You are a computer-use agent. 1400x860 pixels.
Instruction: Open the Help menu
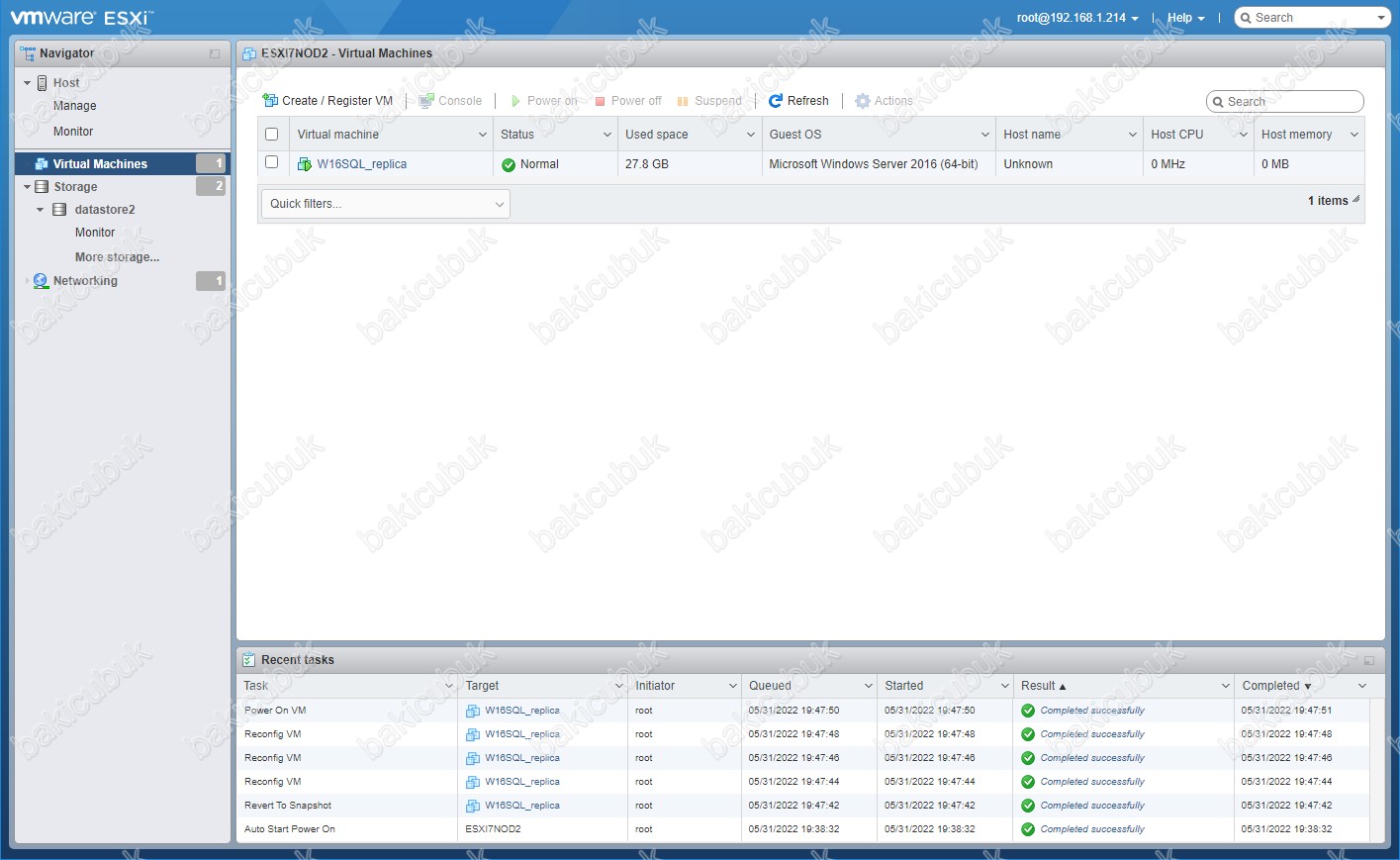point(1185,18)
